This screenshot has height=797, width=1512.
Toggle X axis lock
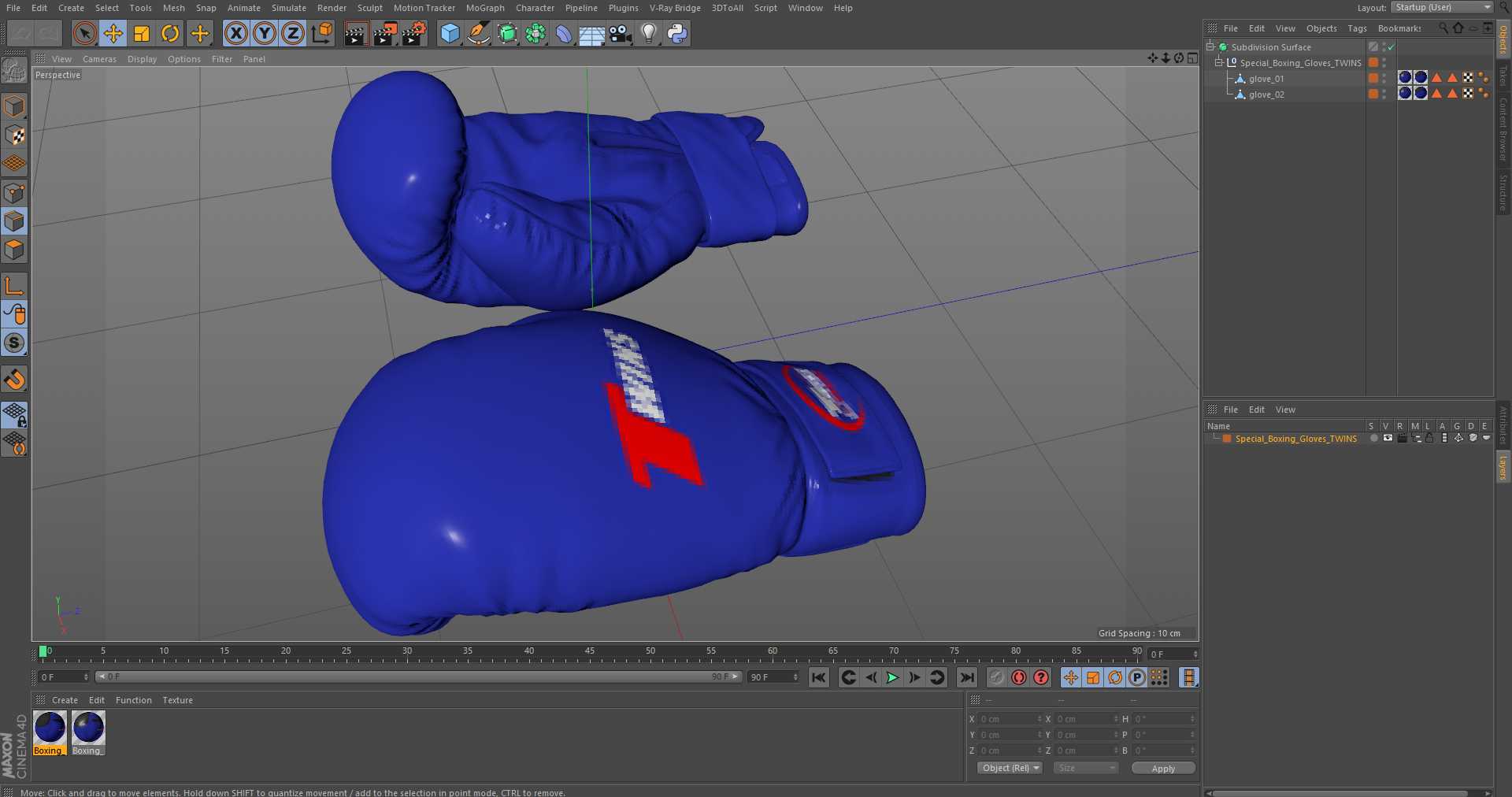(x=235, y=33)
